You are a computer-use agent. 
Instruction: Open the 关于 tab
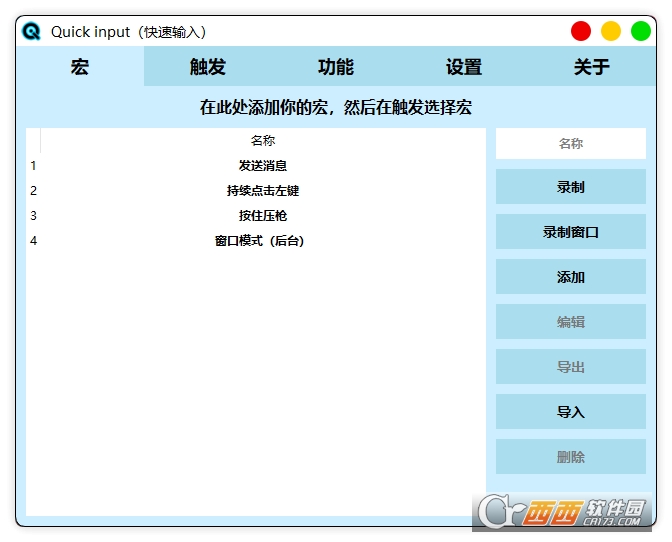pos(591,66)
